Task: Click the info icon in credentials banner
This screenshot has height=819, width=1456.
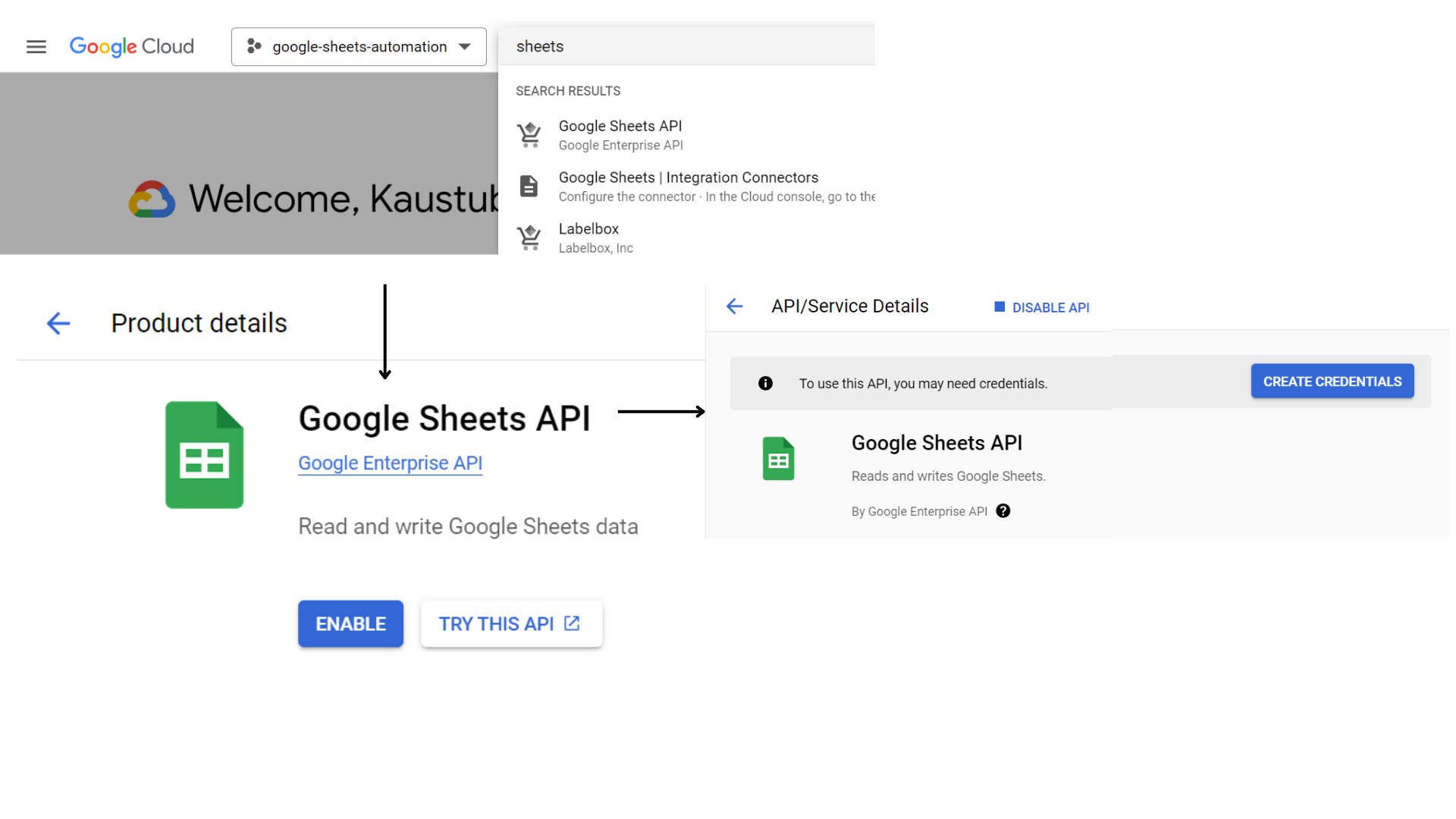Action: pos(766,384)
